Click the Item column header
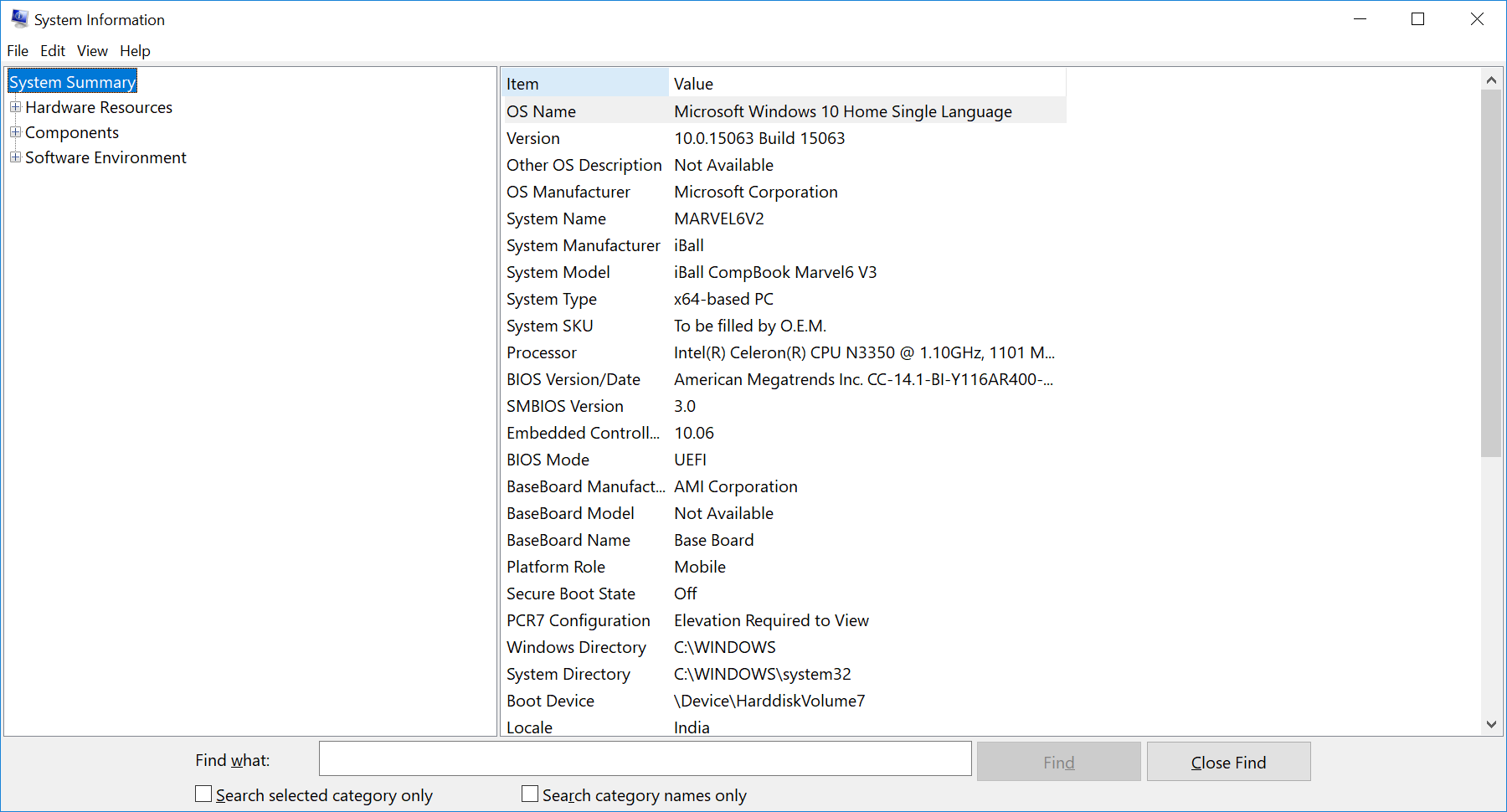Screen dimensions: 1507x812 584,83
